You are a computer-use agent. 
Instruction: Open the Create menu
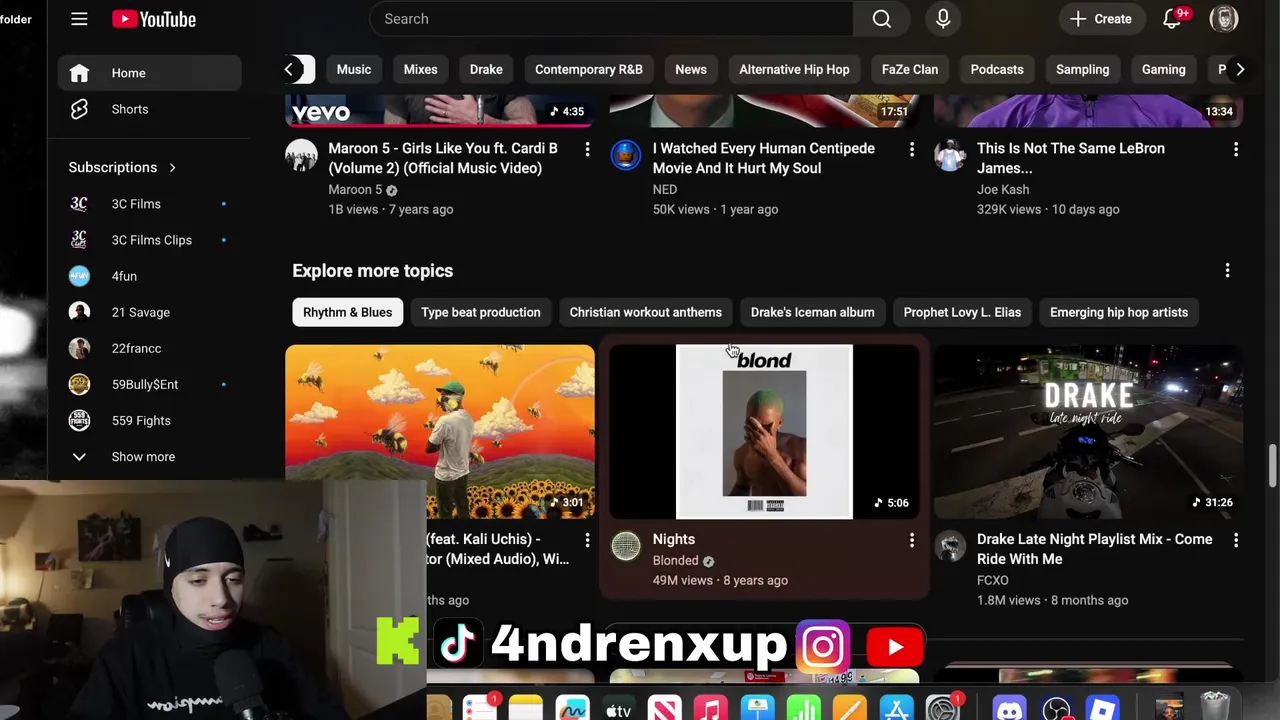point(1101,19)
